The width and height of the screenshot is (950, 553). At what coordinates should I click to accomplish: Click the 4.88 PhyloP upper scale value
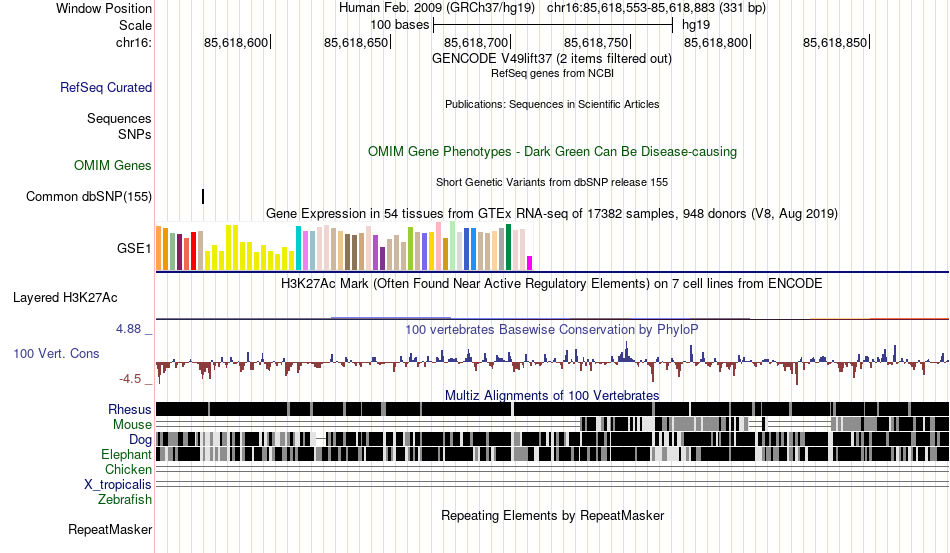[x=128, y=329]
